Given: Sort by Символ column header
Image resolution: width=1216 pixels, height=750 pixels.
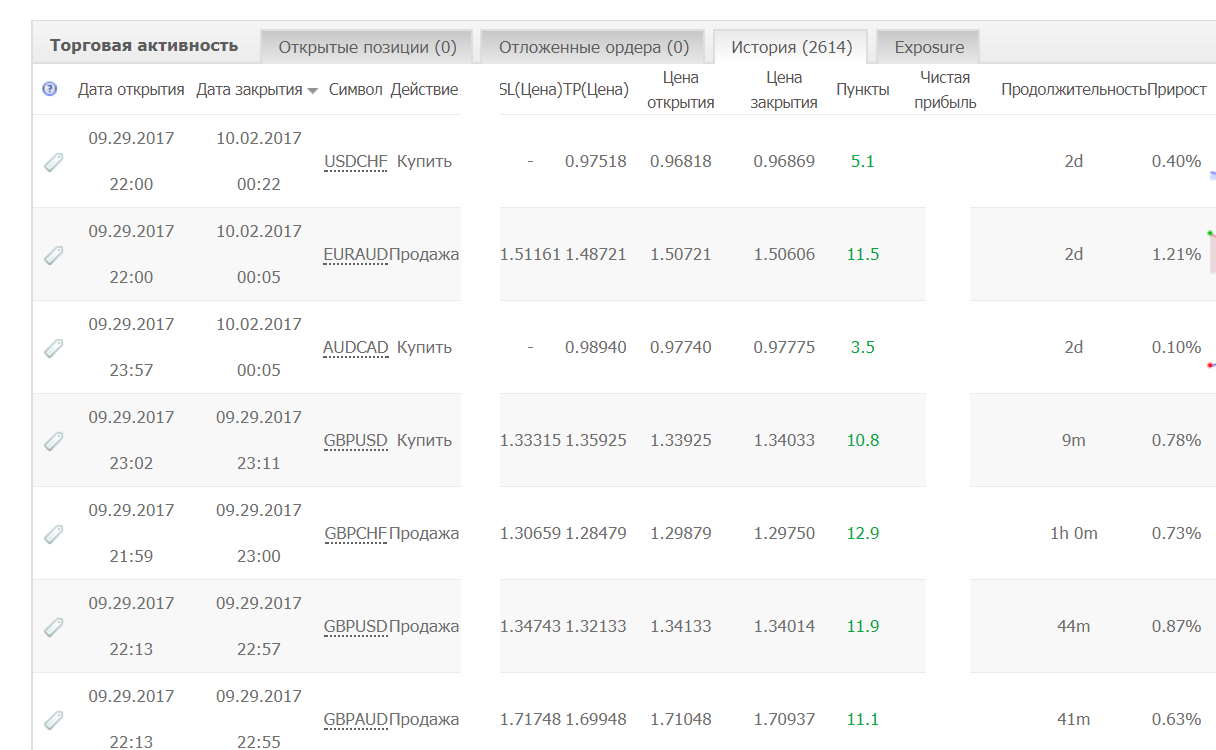Looking at the screenshot, I should 355,89.
